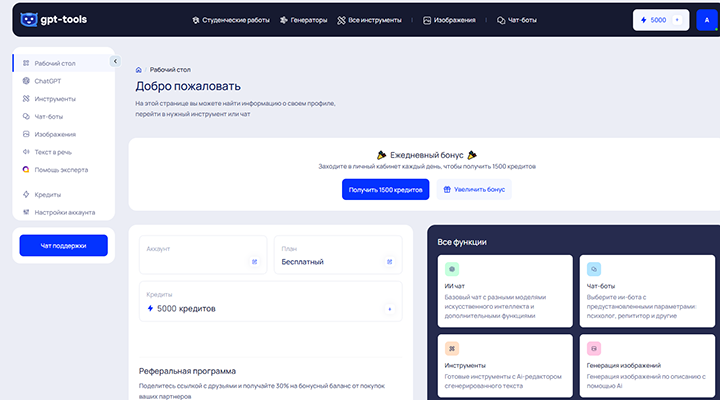Click edit icon in the Аккаунт field
This screenshot has width=720, height=400.
(x=254, y=262)
